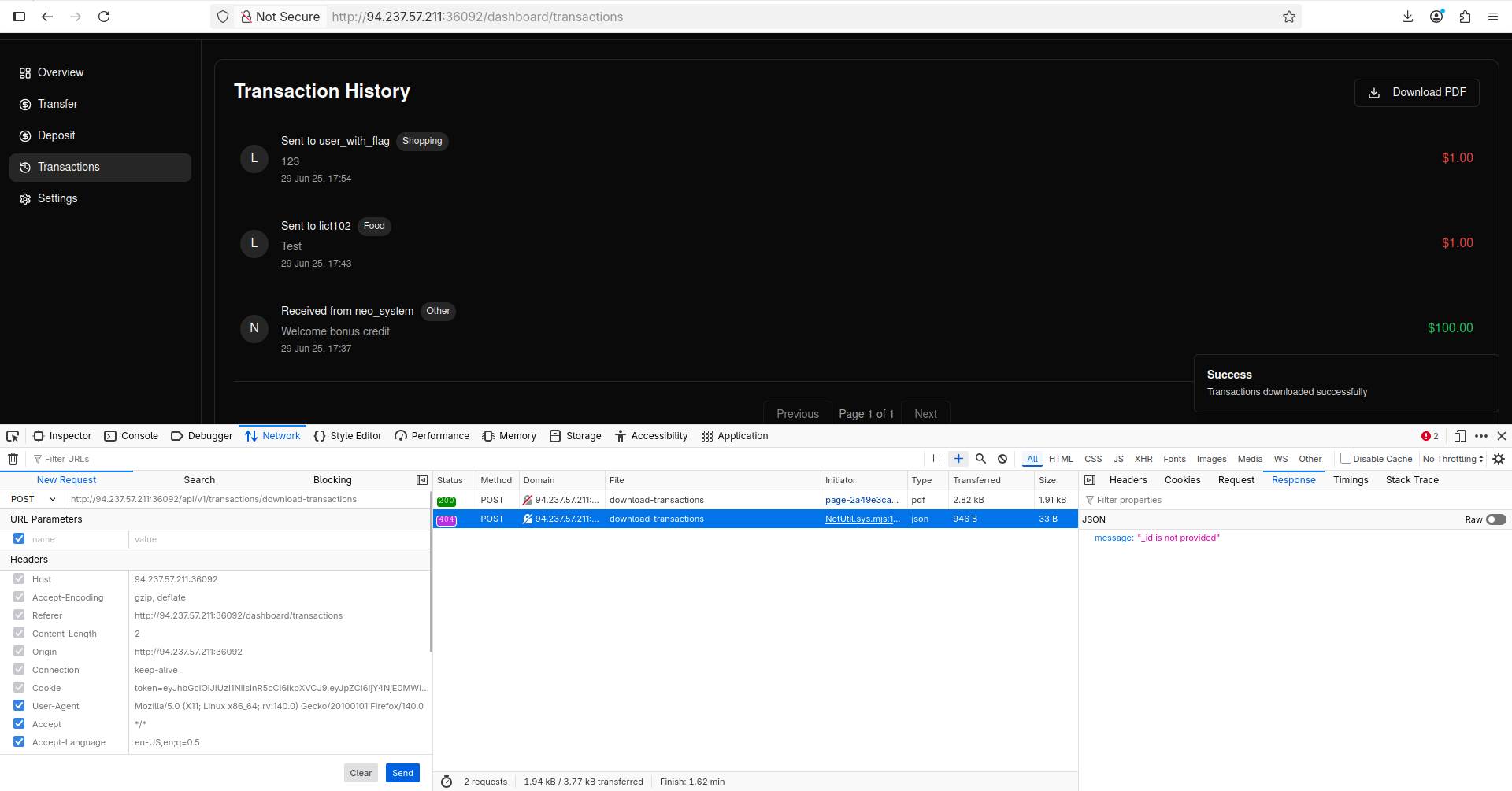Open the extensions puzzle icon

(1465, 17)
